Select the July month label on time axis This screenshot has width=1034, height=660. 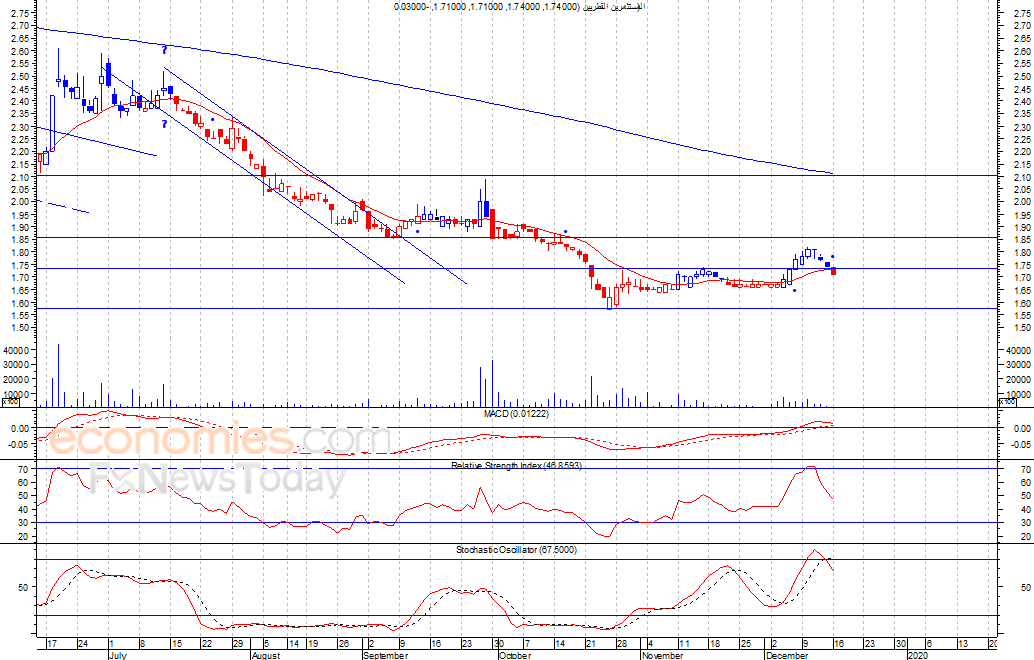(117, 655)
